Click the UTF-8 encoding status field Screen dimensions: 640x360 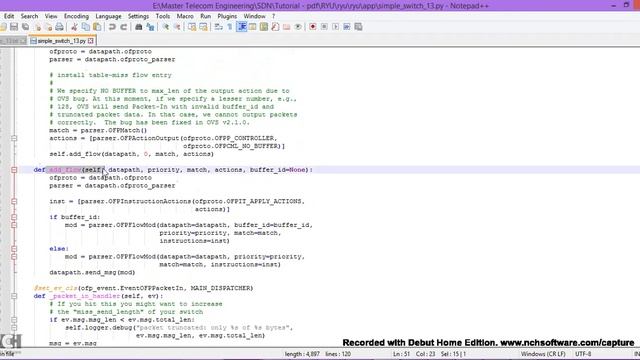click(583, 354)
